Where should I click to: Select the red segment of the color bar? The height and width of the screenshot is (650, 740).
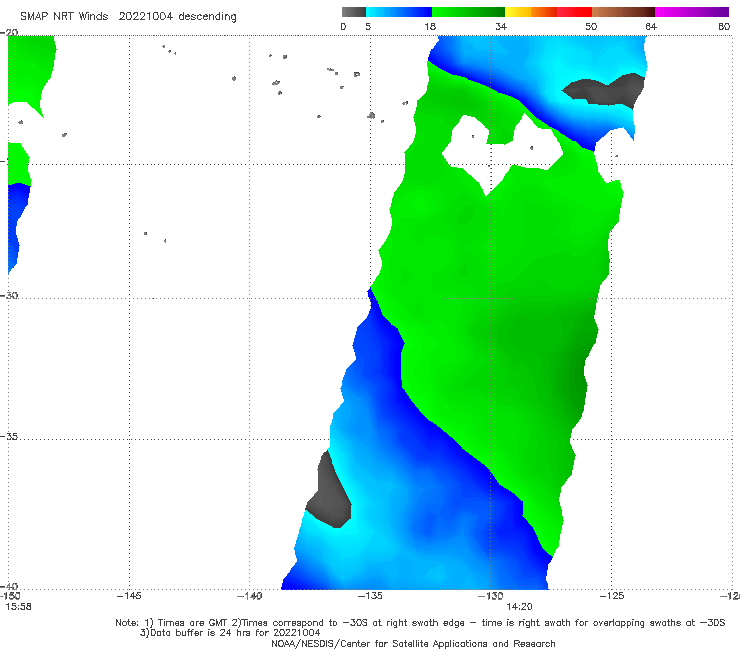pos(574,12)
